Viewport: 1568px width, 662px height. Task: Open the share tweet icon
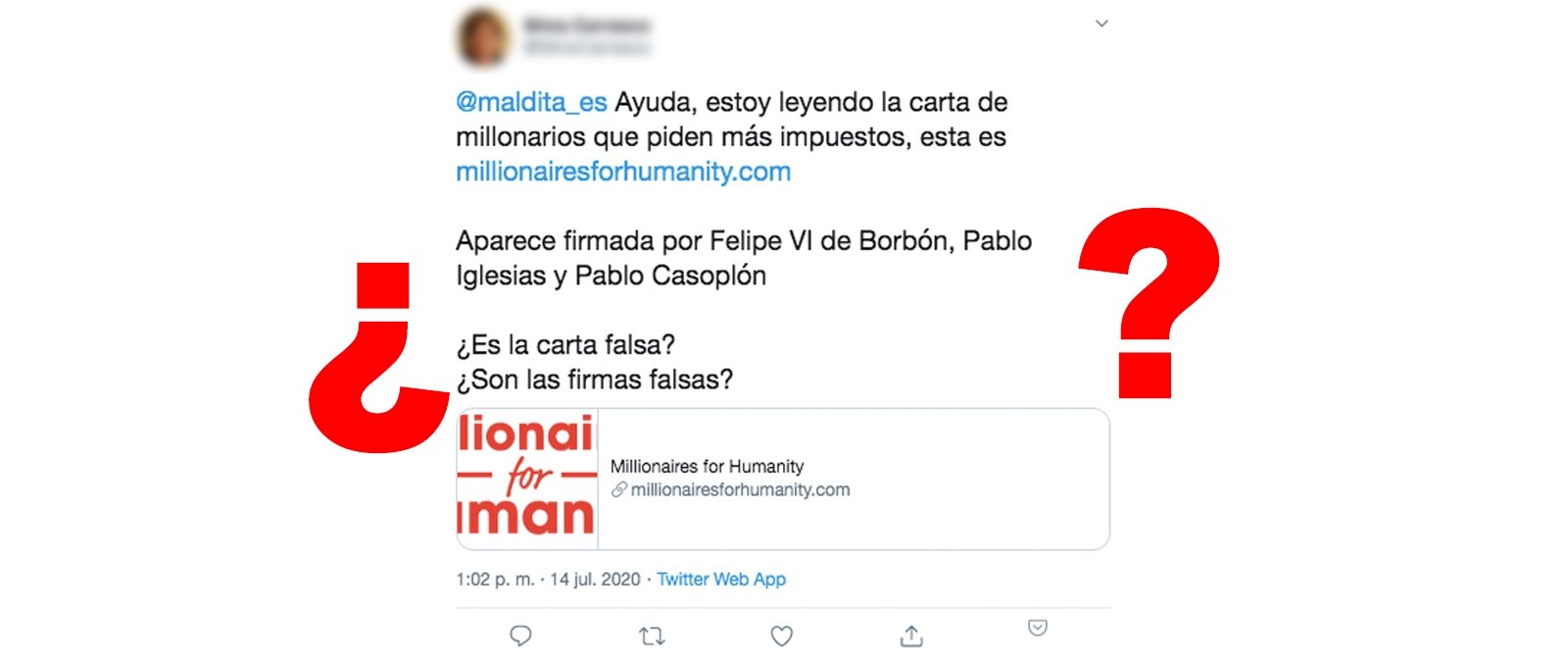911,637
